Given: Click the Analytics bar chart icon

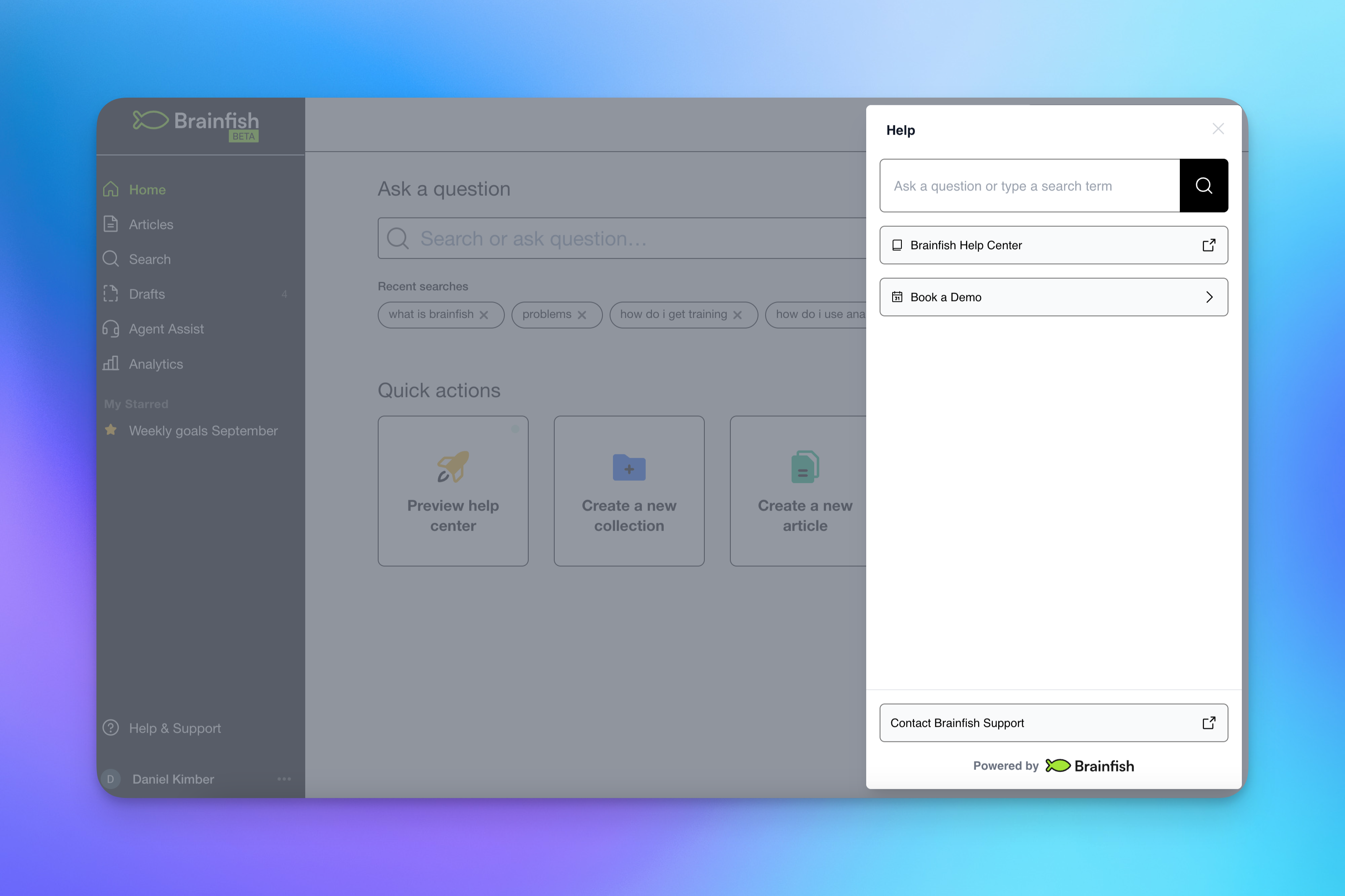Looking at the screenshot, I should click(x=111, y=363).
